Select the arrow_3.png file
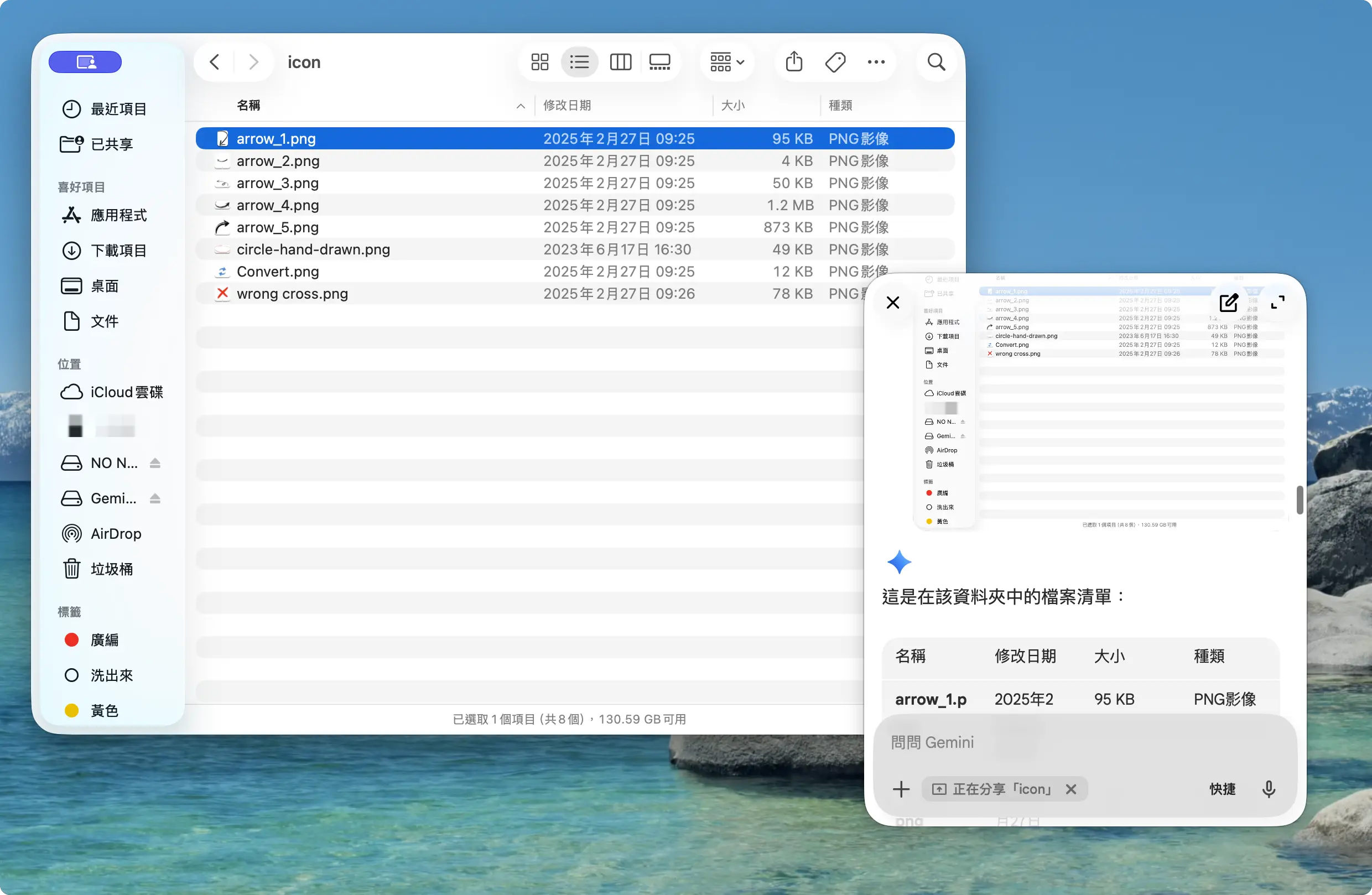The height and width of the screenshot is (895, 1372). click(x=575, y=183)
